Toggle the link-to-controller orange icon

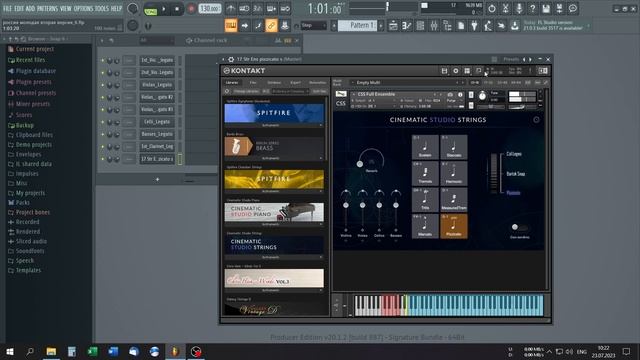point(271,26)
